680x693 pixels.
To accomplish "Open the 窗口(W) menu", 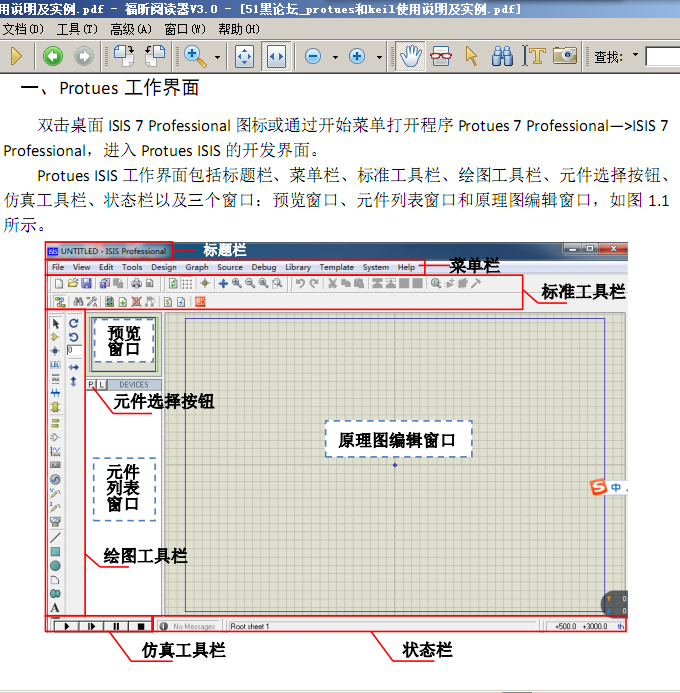I will 185,29.
